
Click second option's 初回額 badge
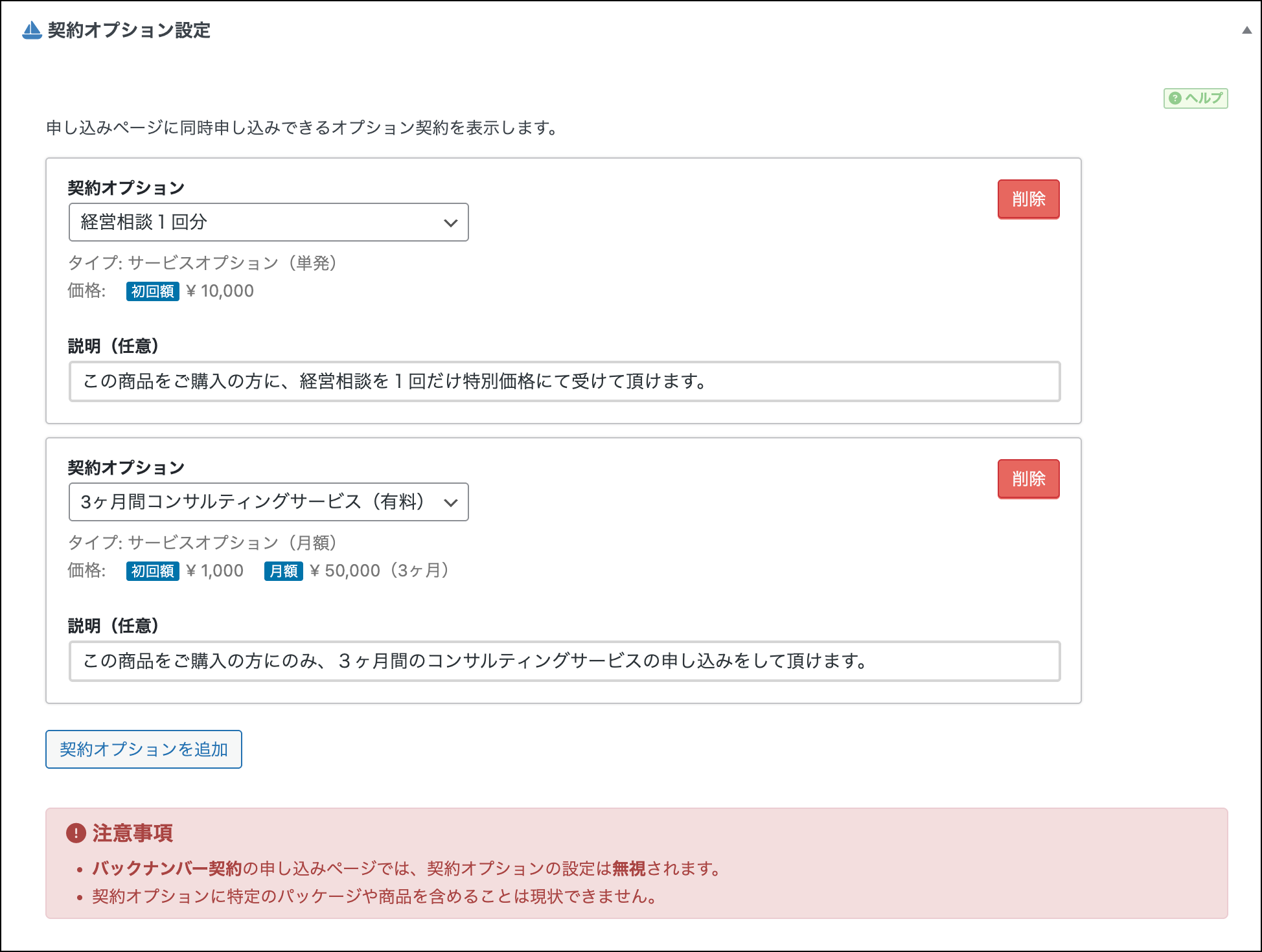pyautogui.click(x=152, y=571)
